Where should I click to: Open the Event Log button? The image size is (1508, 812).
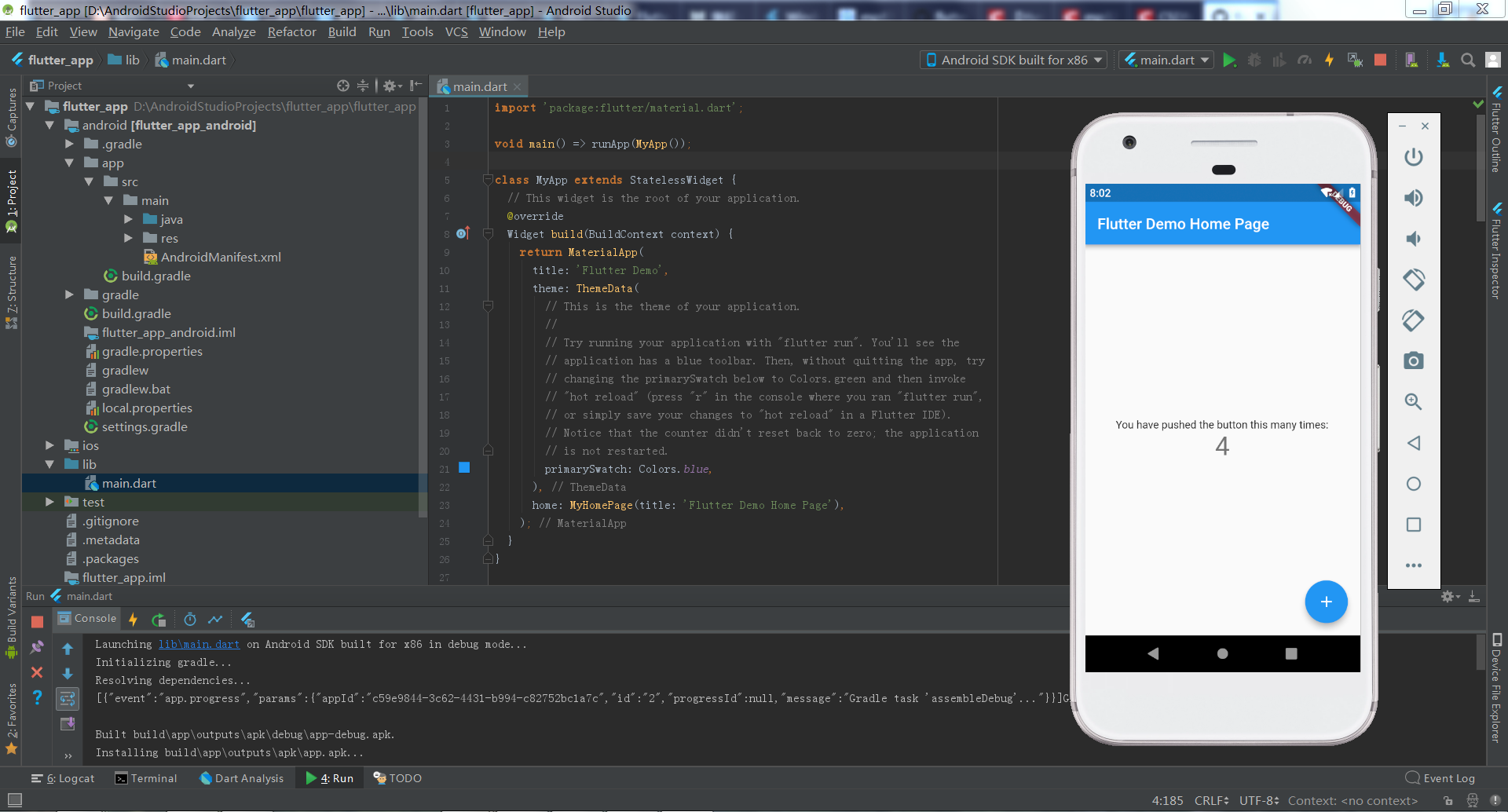[x=1440, y=778]
